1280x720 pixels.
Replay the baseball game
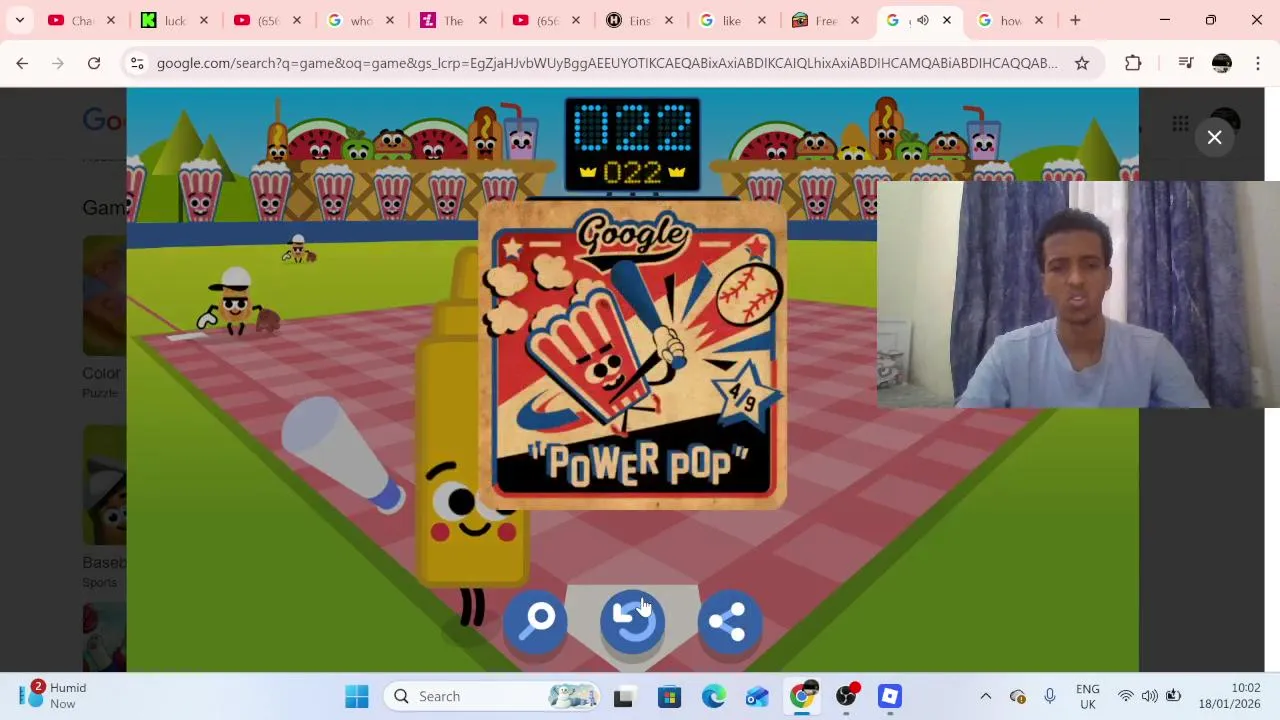click(632, 621)
